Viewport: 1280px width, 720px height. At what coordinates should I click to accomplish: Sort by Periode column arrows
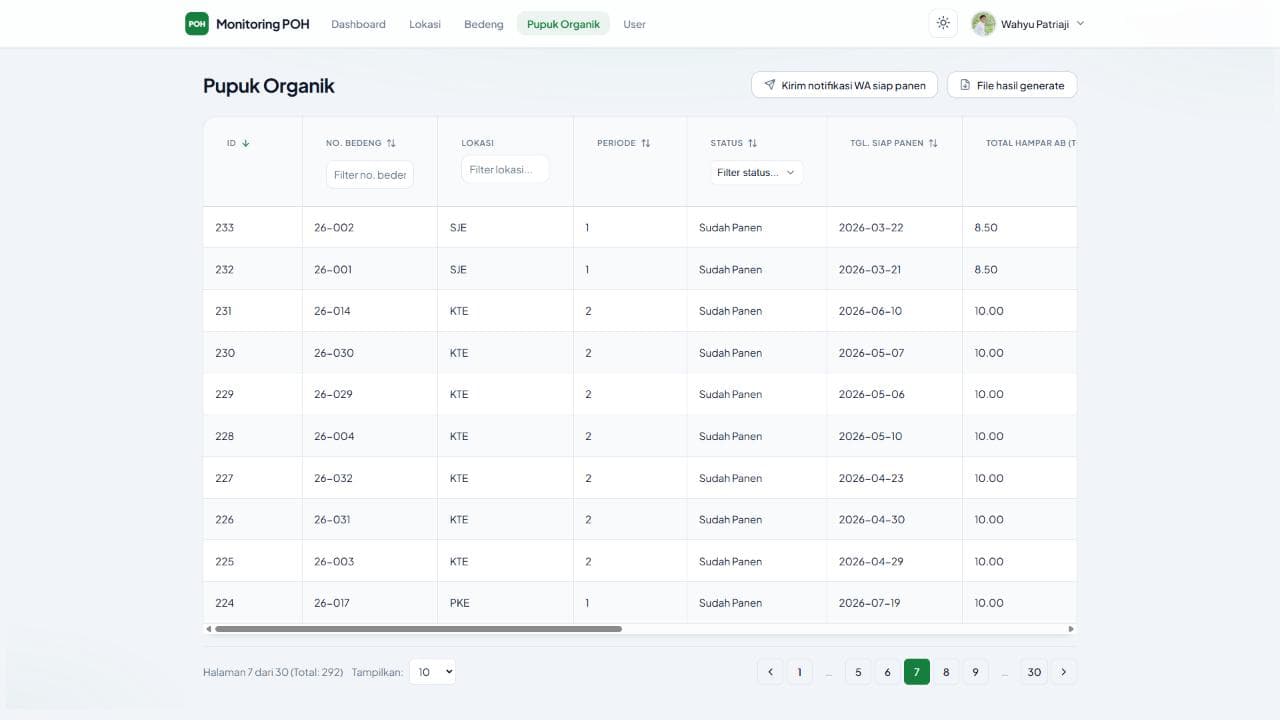tap(646, 143)
